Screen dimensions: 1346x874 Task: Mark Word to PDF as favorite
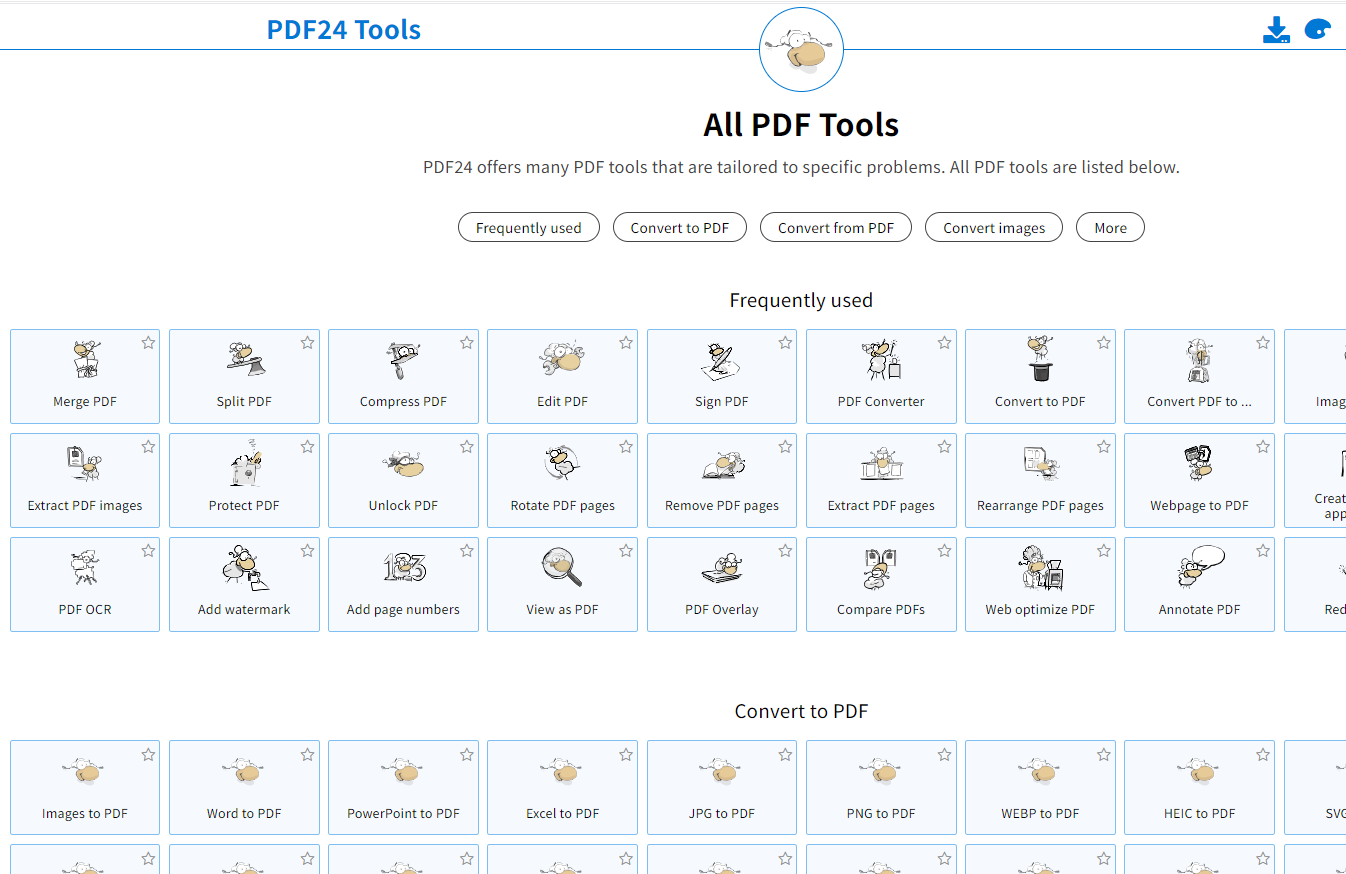click(x=307, y=755)
